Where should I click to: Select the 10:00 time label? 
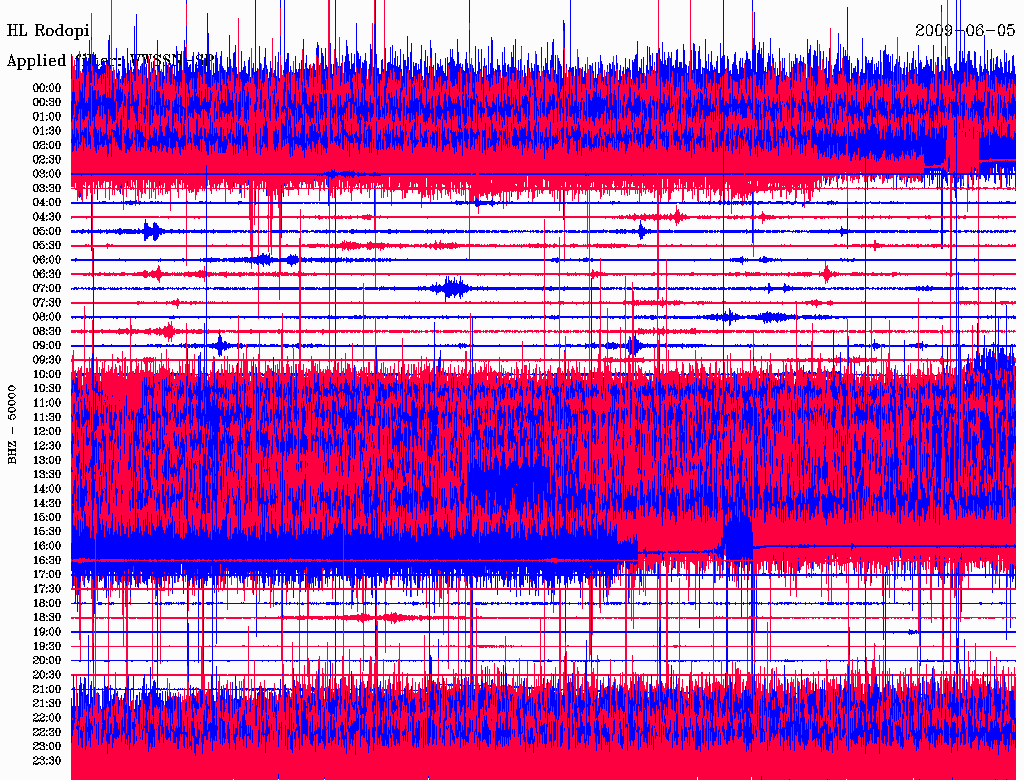pos(47,375)
